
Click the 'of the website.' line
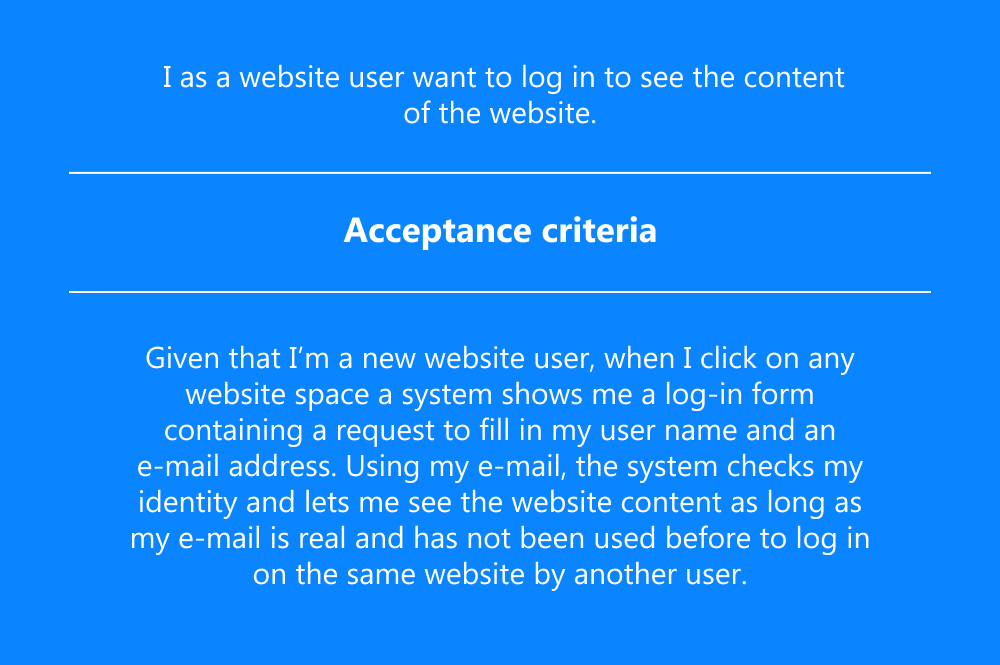[x=500, y=113]
